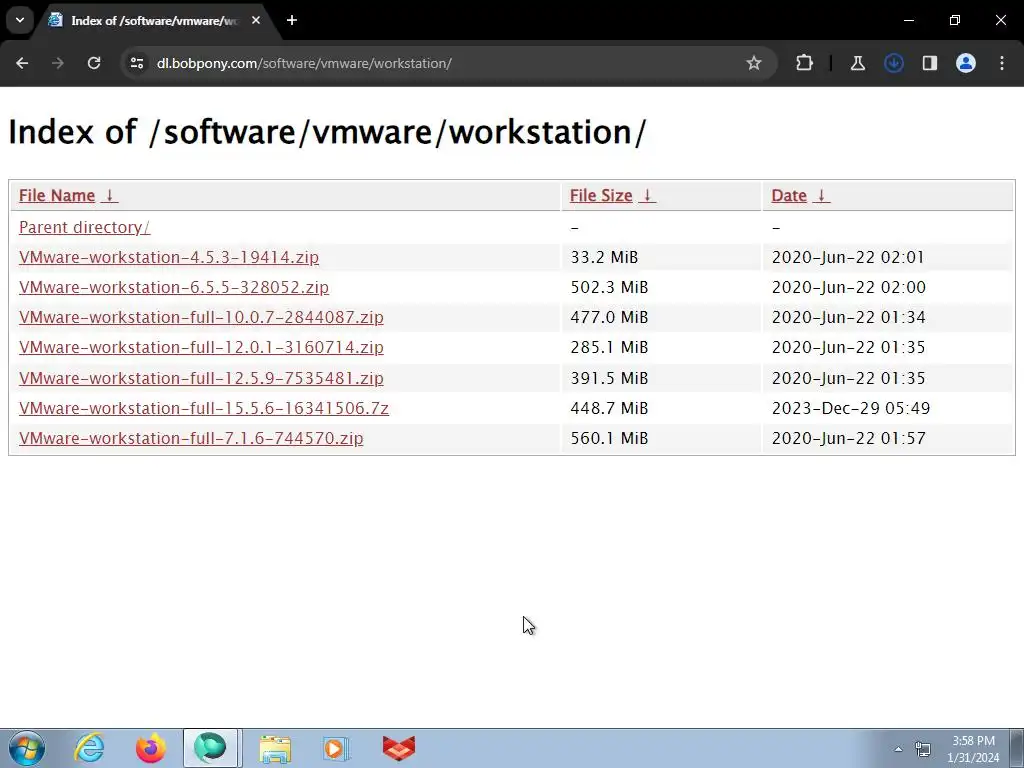Image resolution: width=1024 pixels, height=768 pixels.
Task: Select the 2020-Jun-22 02:01 date cell
Action: [888, 257]
